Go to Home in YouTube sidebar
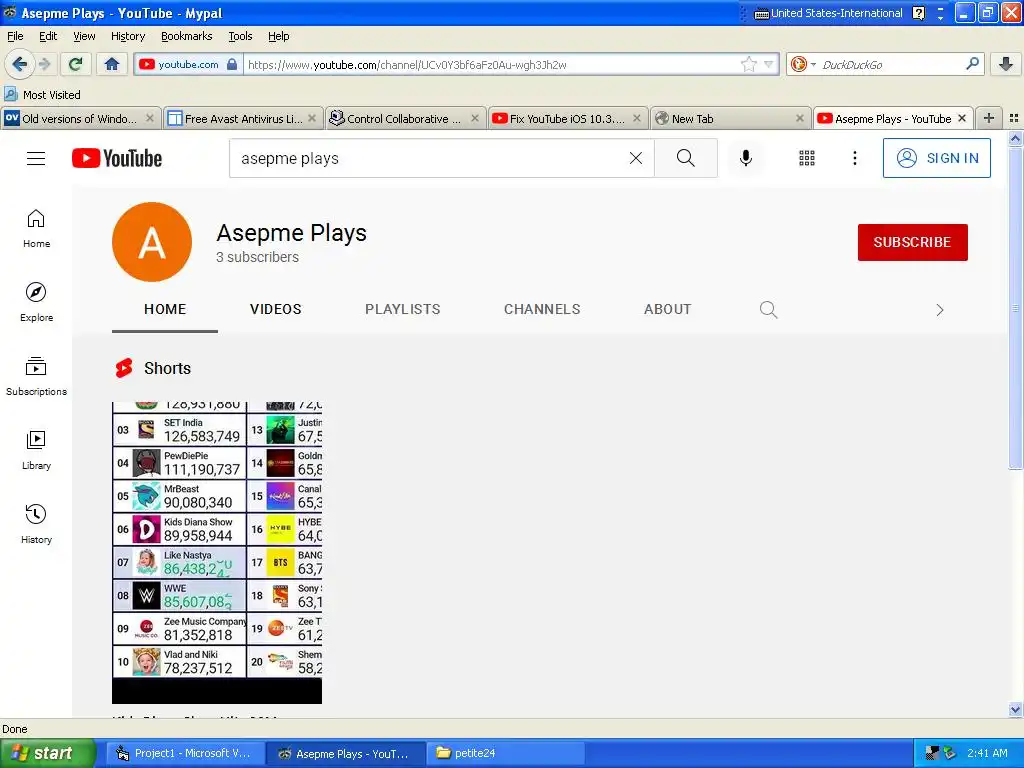The width and height of the screenshot is (1024, 768). [36, 229]
